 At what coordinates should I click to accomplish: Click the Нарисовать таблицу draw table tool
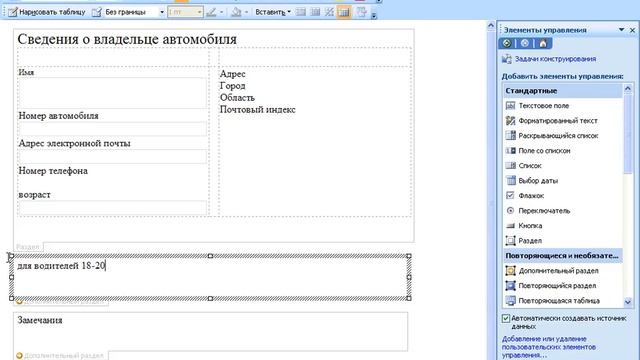pos(47,12)
